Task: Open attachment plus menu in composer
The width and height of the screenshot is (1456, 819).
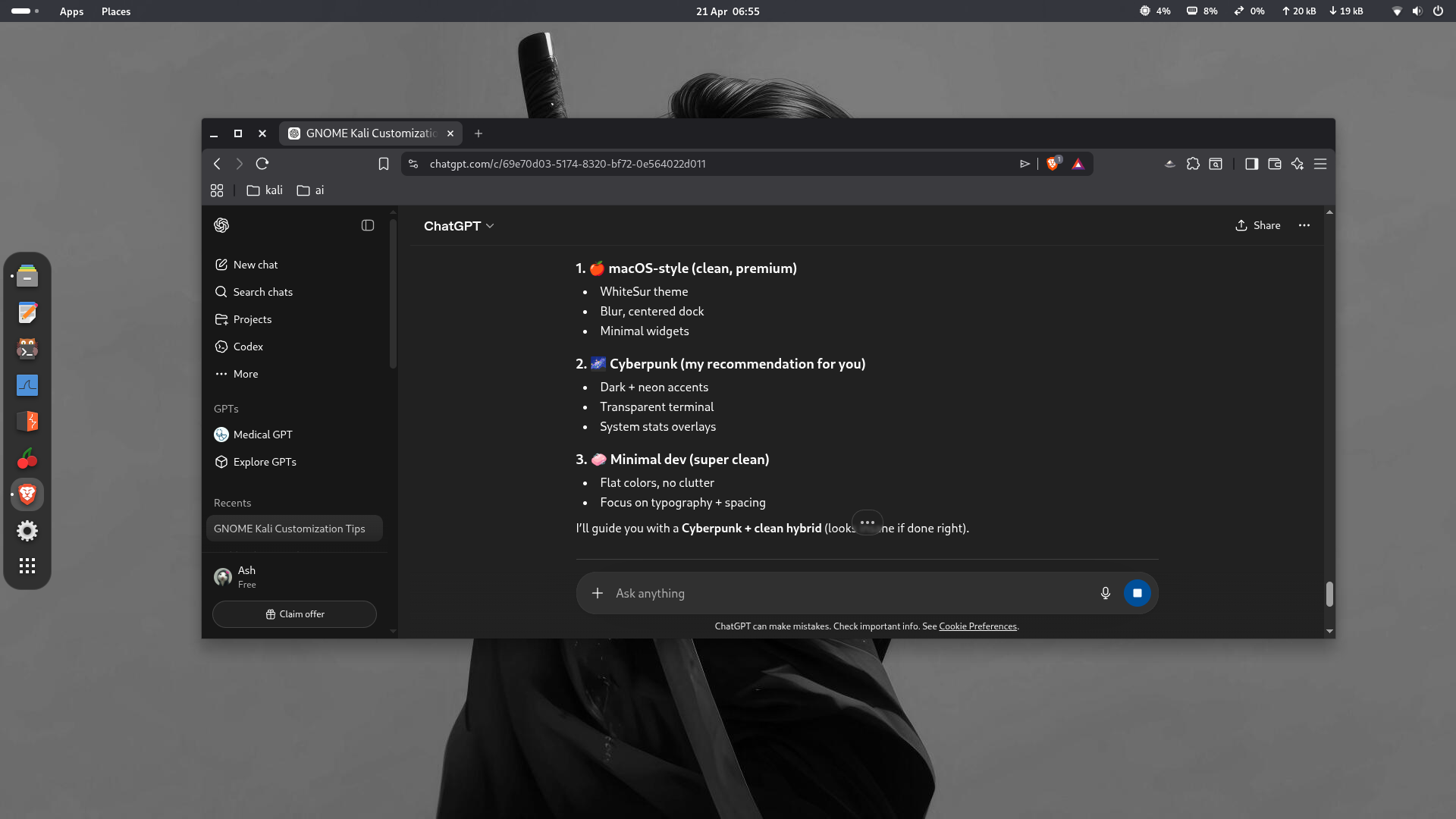Action: [x=598, y=593]
